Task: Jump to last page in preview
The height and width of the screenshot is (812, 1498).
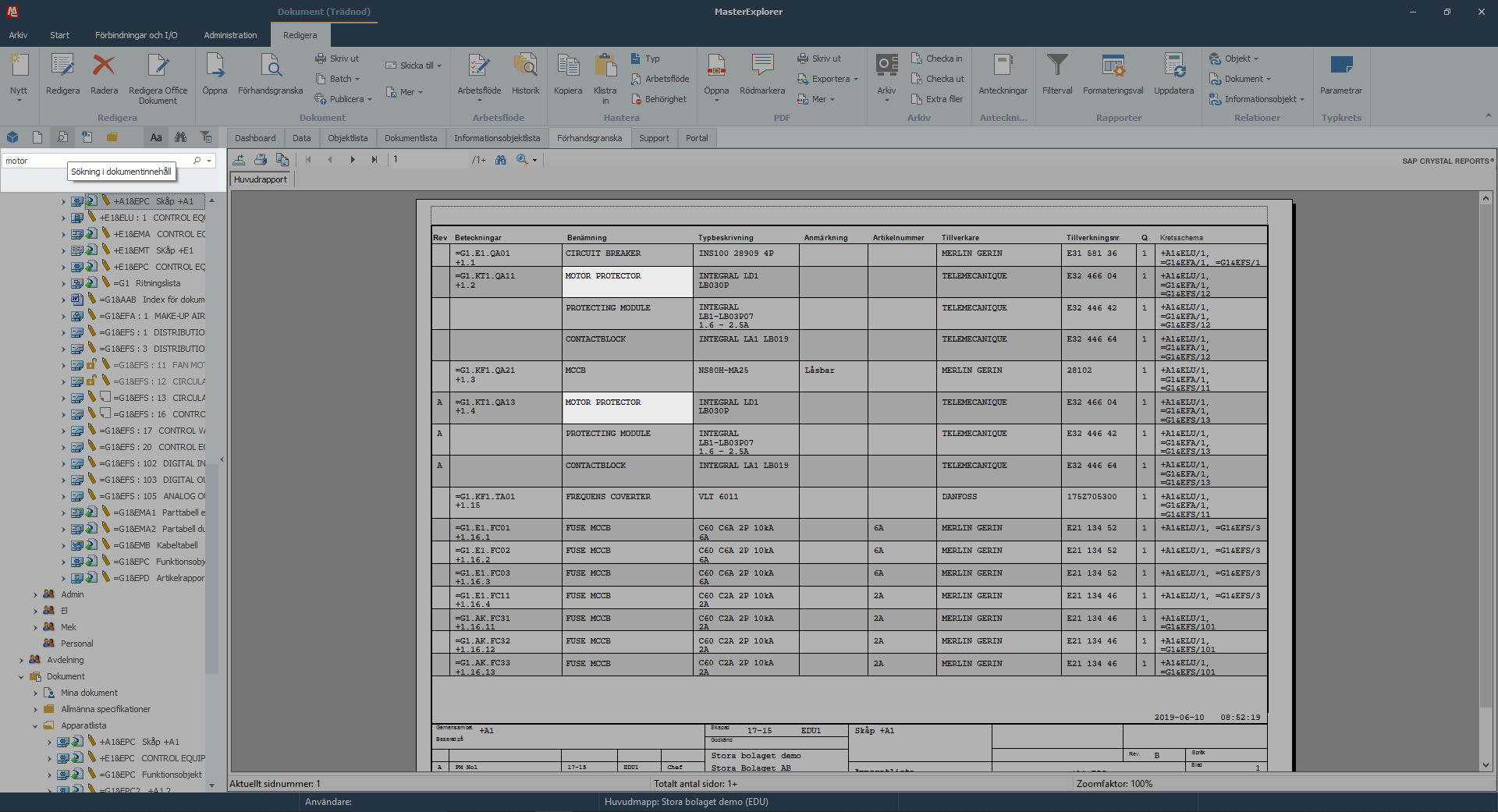Action: pos(374,160)
